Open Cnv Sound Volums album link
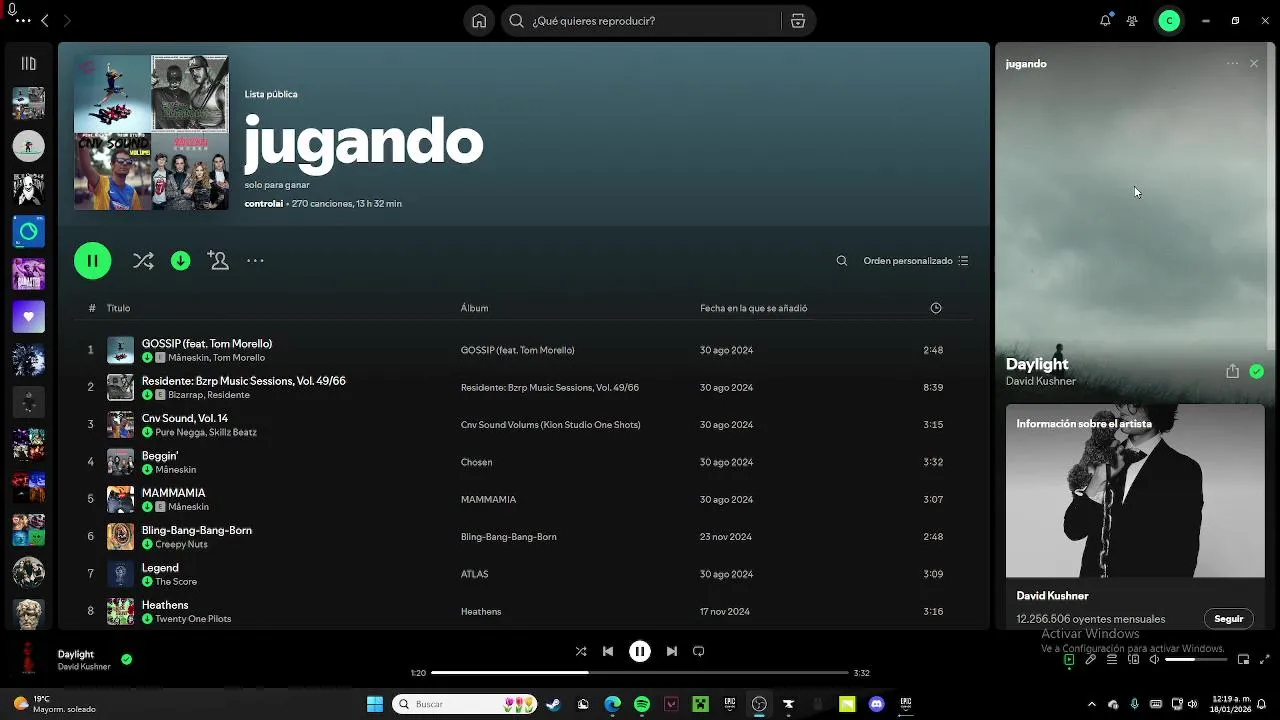The image size is (1280, 720). tap(550, 425)
